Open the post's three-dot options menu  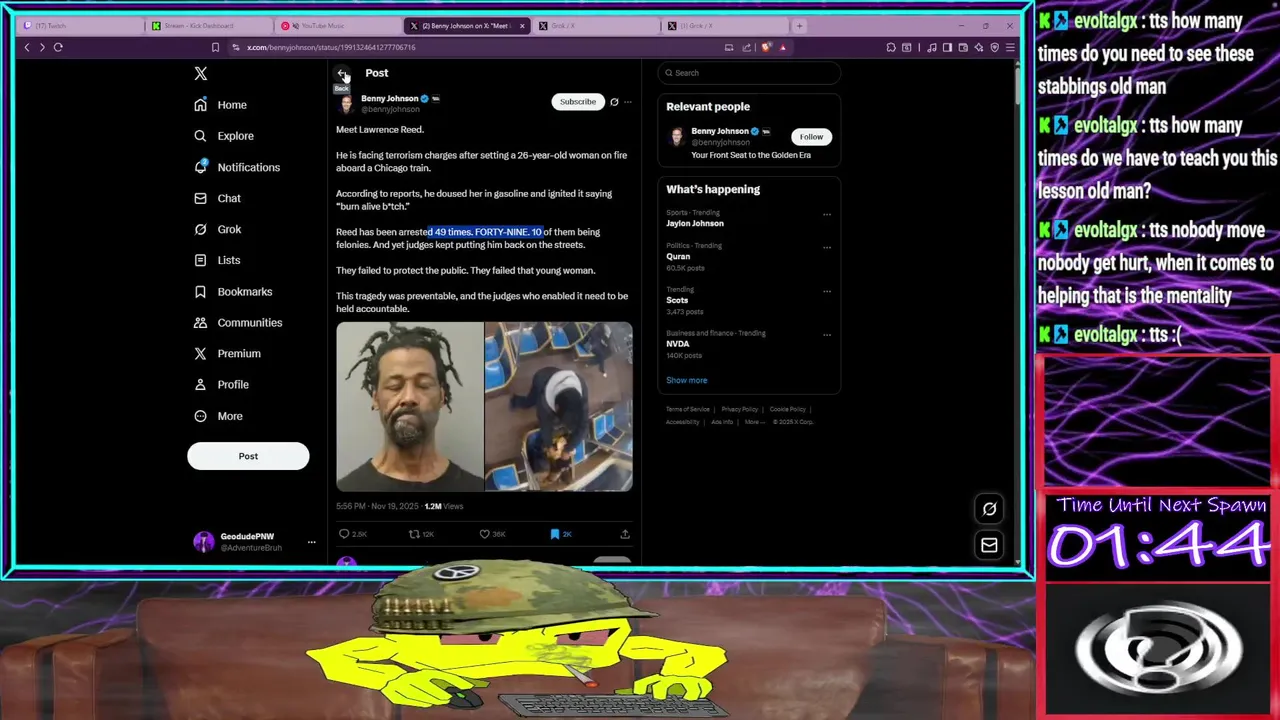tap(628, 102)
